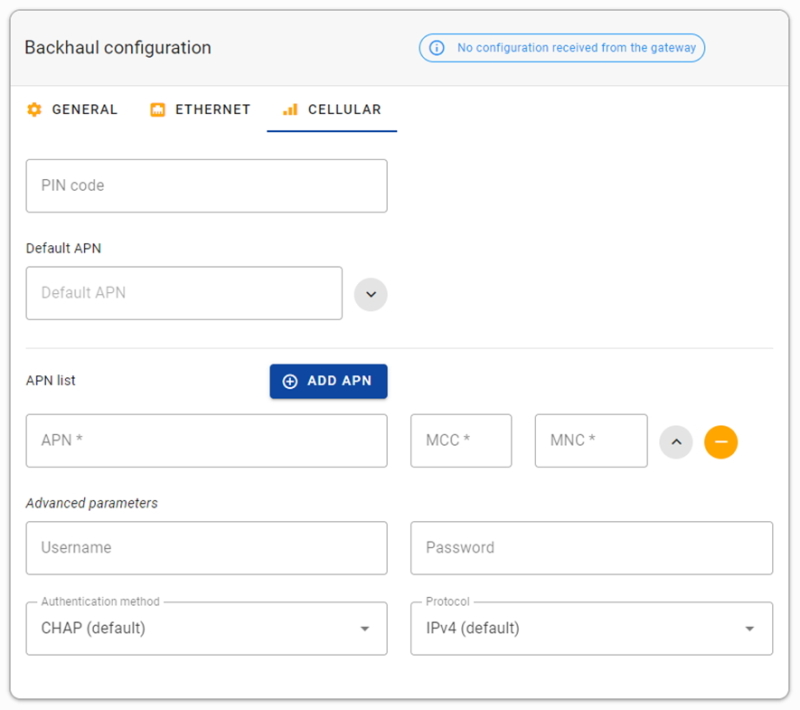Collapse the APN entry with the up chevron
The width and height of the screenshot is (800, 710).
[x=676, y=440]
